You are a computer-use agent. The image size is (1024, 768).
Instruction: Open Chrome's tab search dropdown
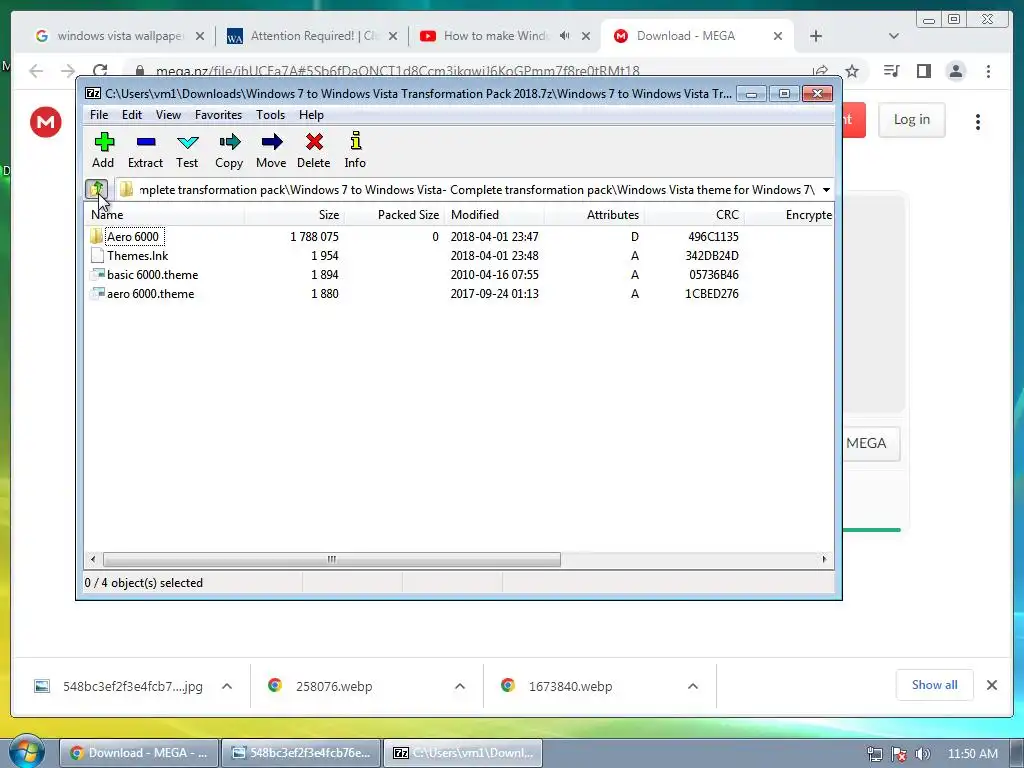coord(894,36)
